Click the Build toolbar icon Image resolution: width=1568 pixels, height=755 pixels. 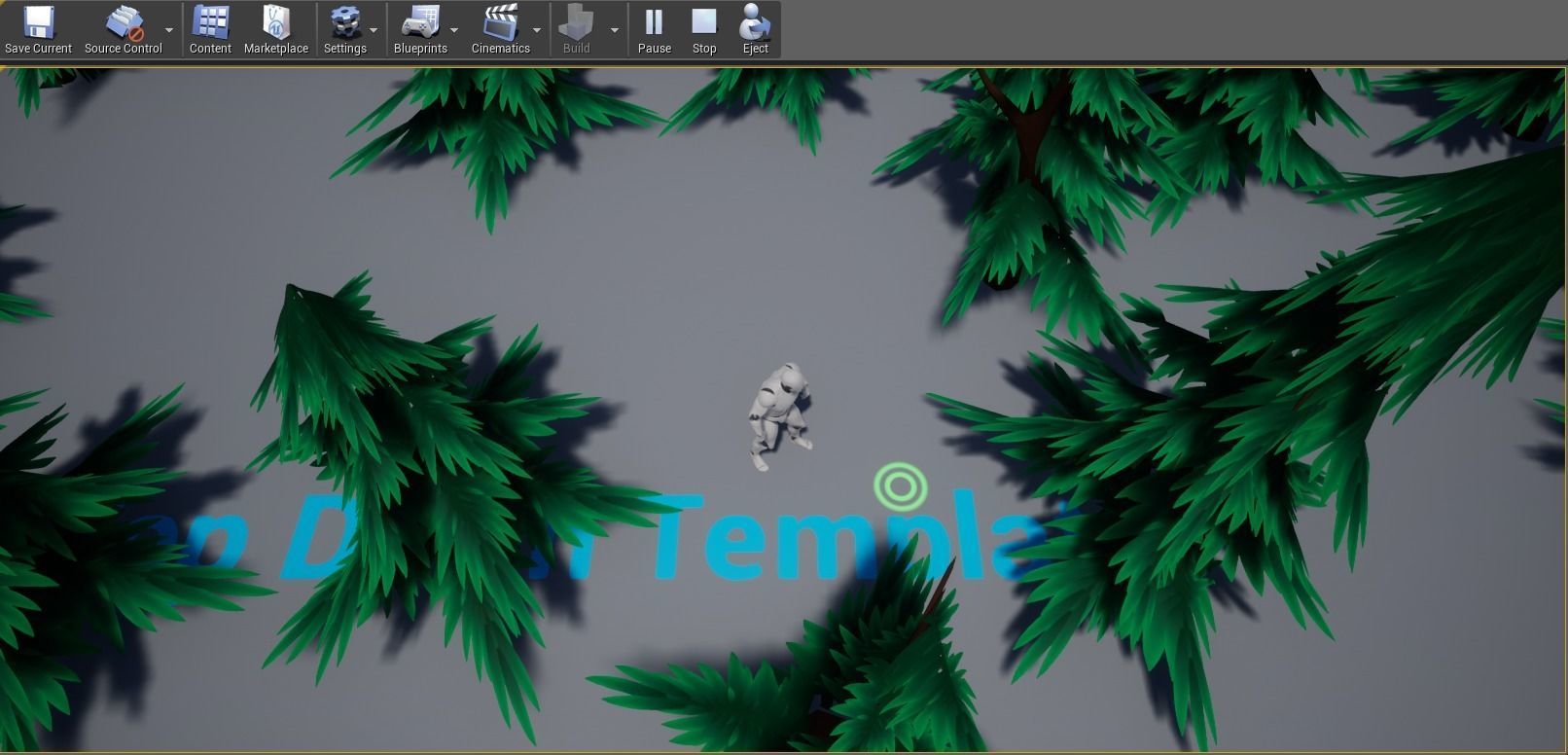pyautogui.click(x=577, y=30)
